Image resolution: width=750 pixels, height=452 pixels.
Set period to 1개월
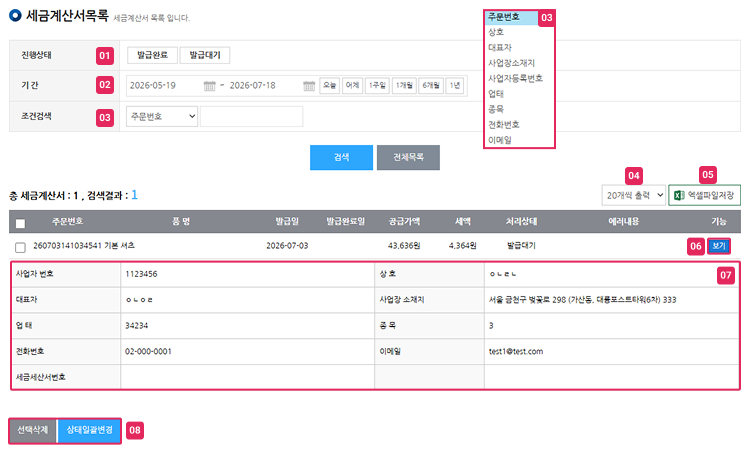pyautogui.click(x=404, y=86)
